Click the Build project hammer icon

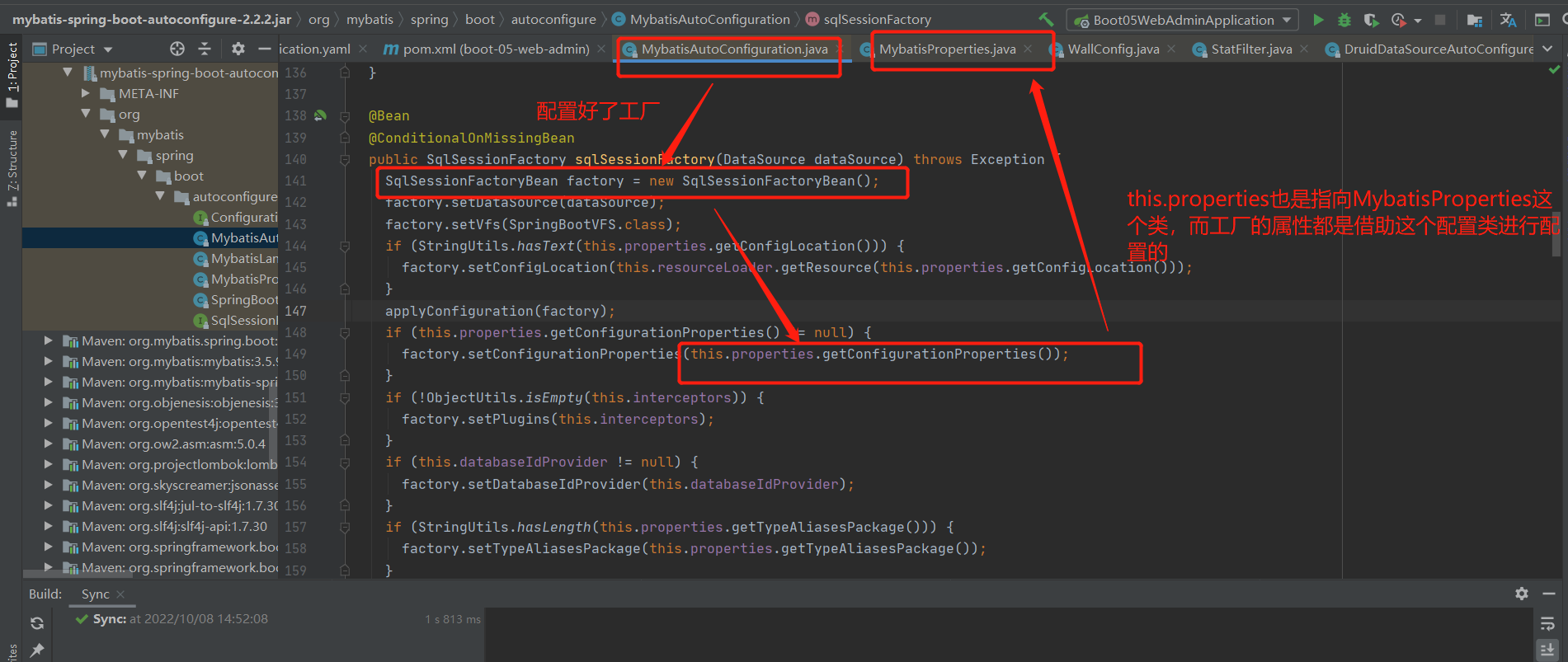click(x=1046, y=19)
